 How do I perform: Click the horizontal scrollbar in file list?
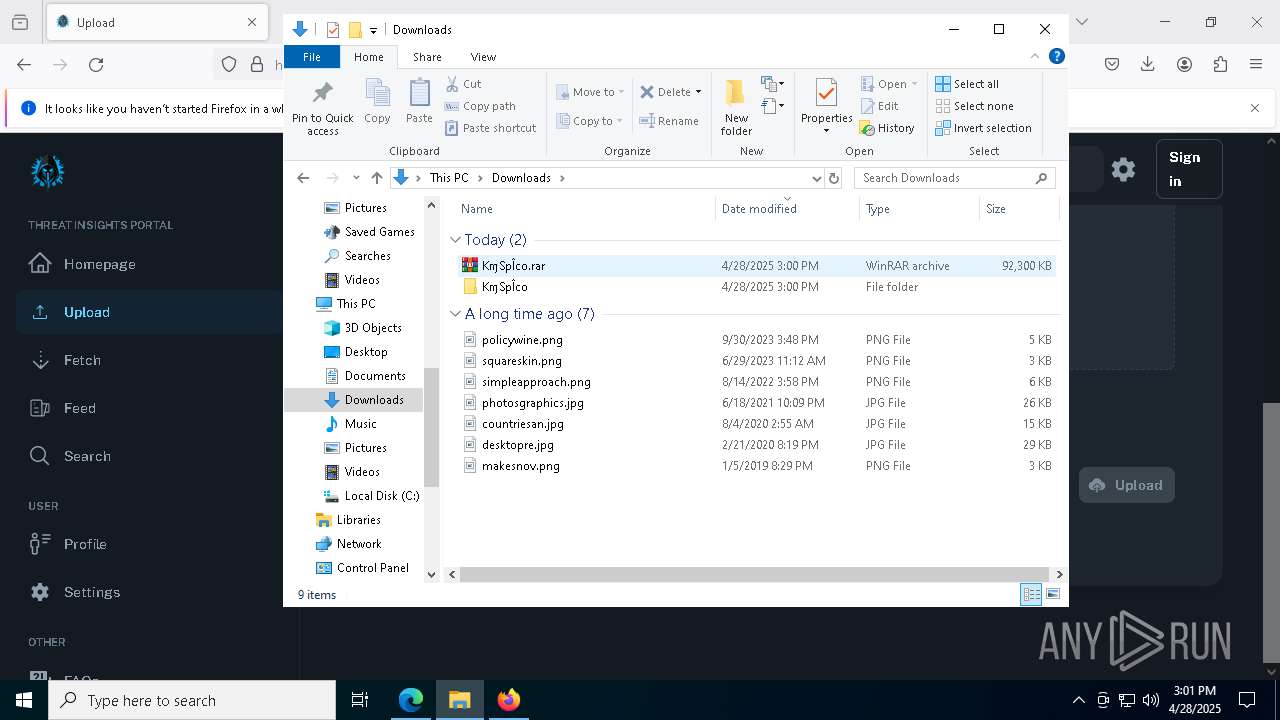[755, 574]
